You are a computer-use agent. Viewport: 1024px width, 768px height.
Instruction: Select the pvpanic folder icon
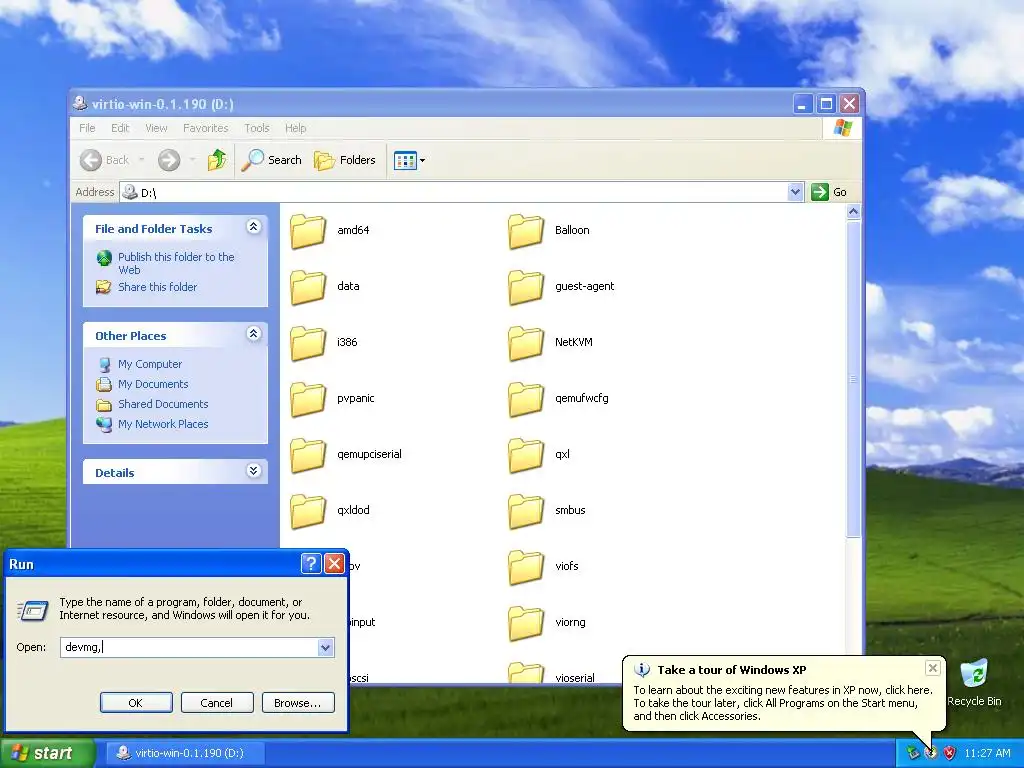coord(308,399)
